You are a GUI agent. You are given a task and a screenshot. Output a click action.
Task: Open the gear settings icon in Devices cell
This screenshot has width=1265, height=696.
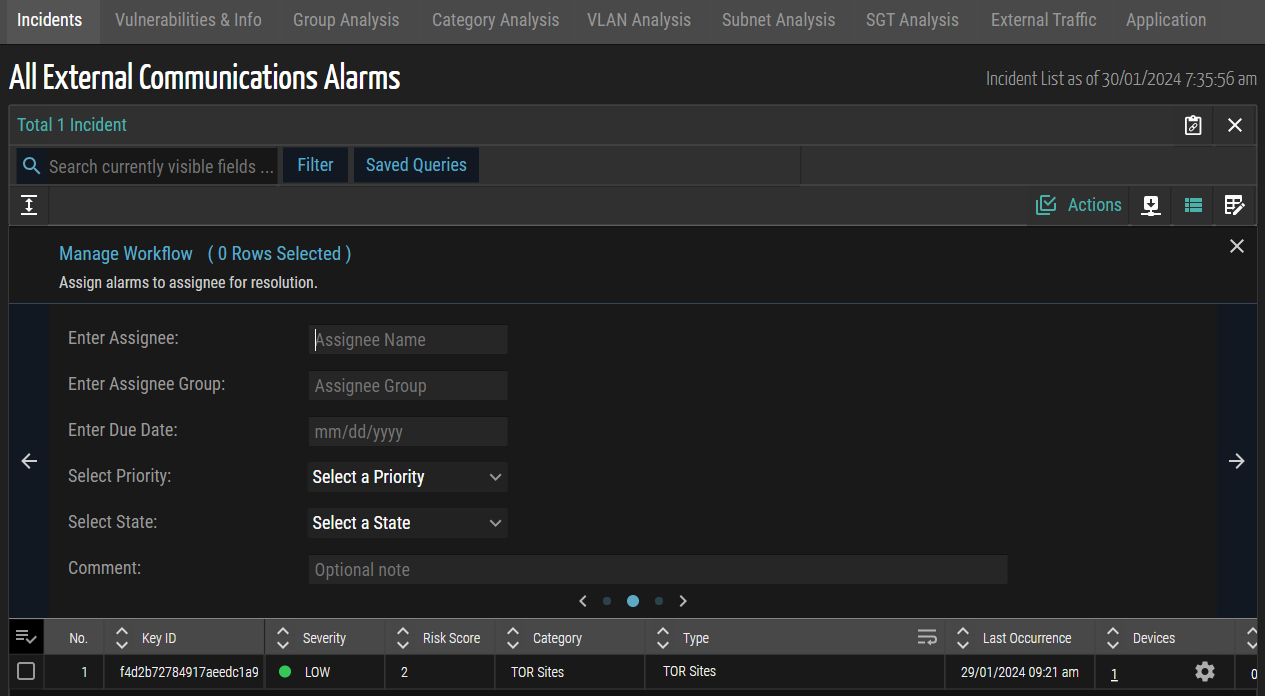1205,672
